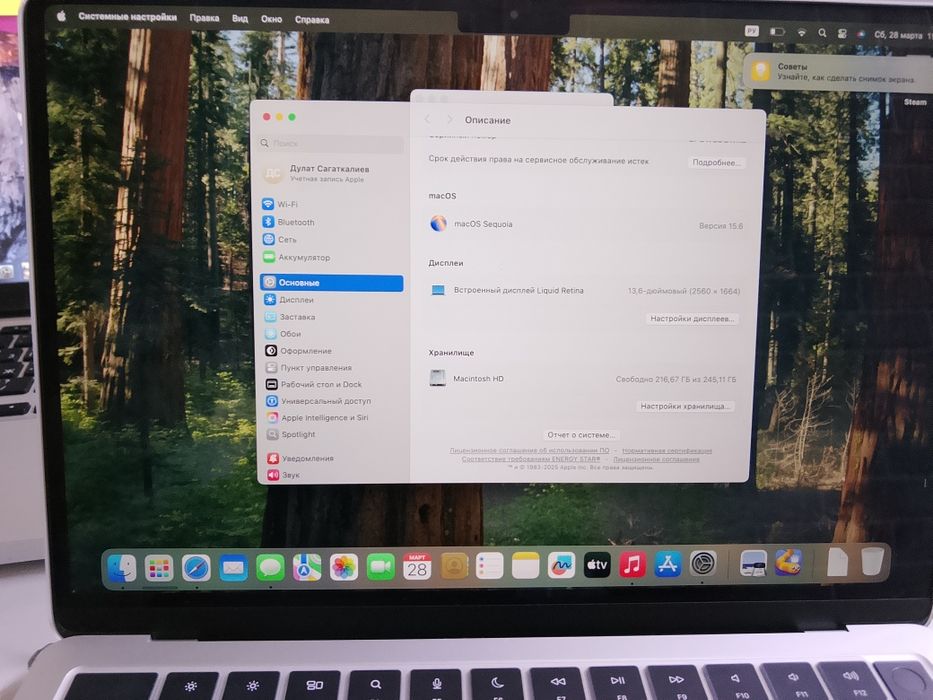This screenshot has height=700, width=933.
Task: Open Обои in the sidebar
Action: [283, 334]
